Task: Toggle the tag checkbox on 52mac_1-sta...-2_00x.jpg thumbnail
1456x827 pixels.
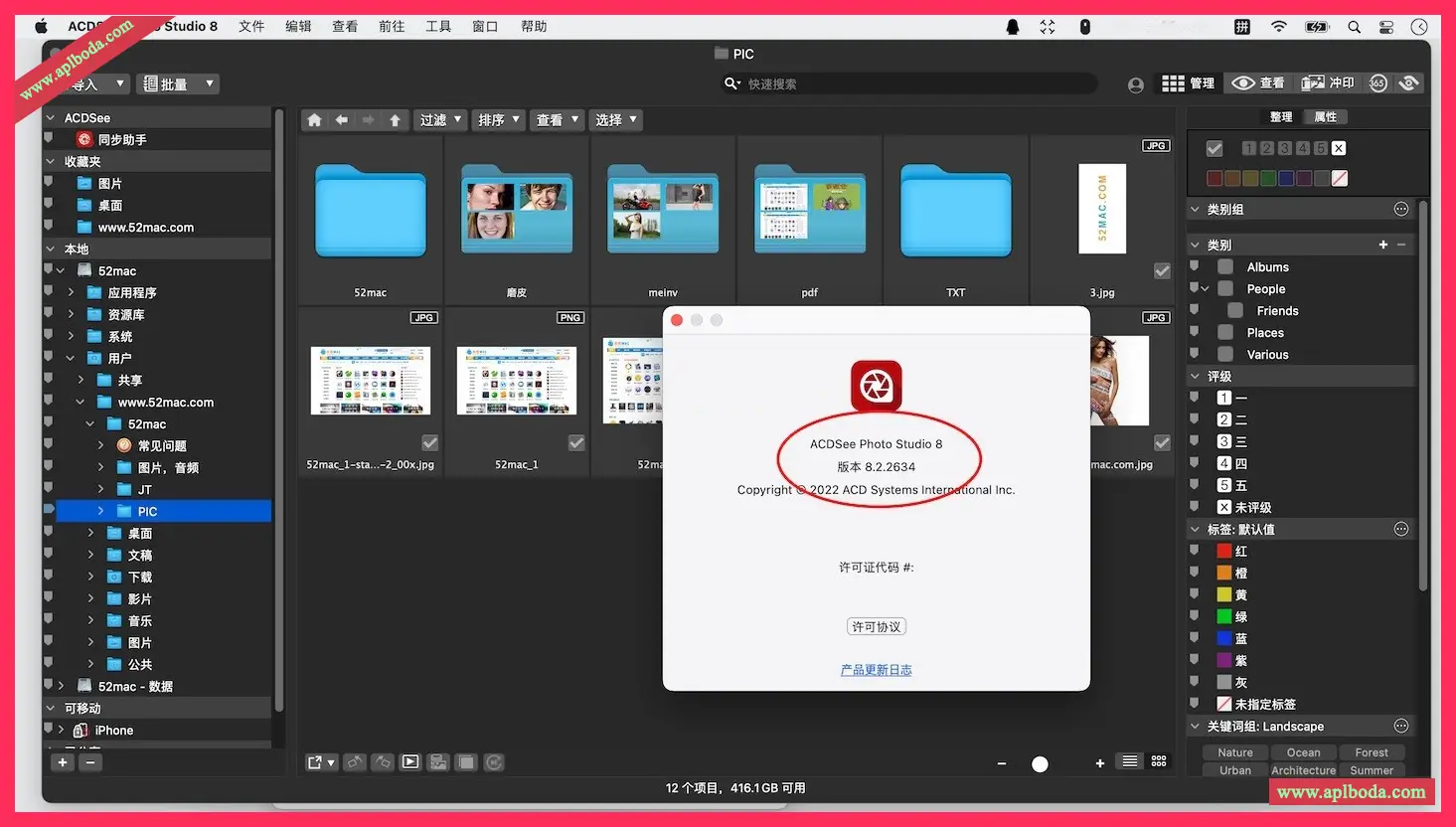Action: pyautogui.click(x=429, y=442)
